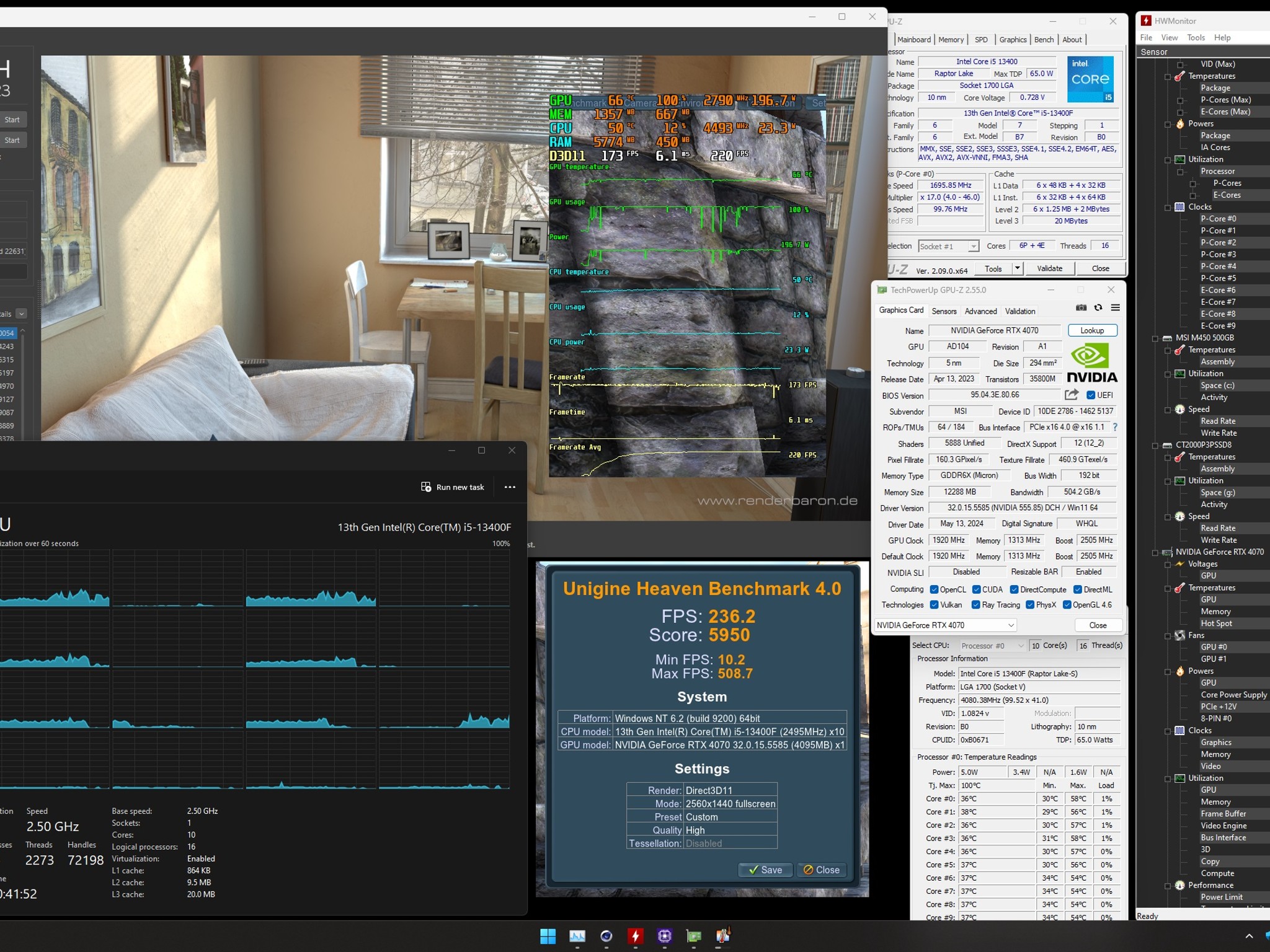The width and height of the screenshot is (1270, 952).
Task: Toggle the DirectCompute checkbox
Action: point(1014,589)
